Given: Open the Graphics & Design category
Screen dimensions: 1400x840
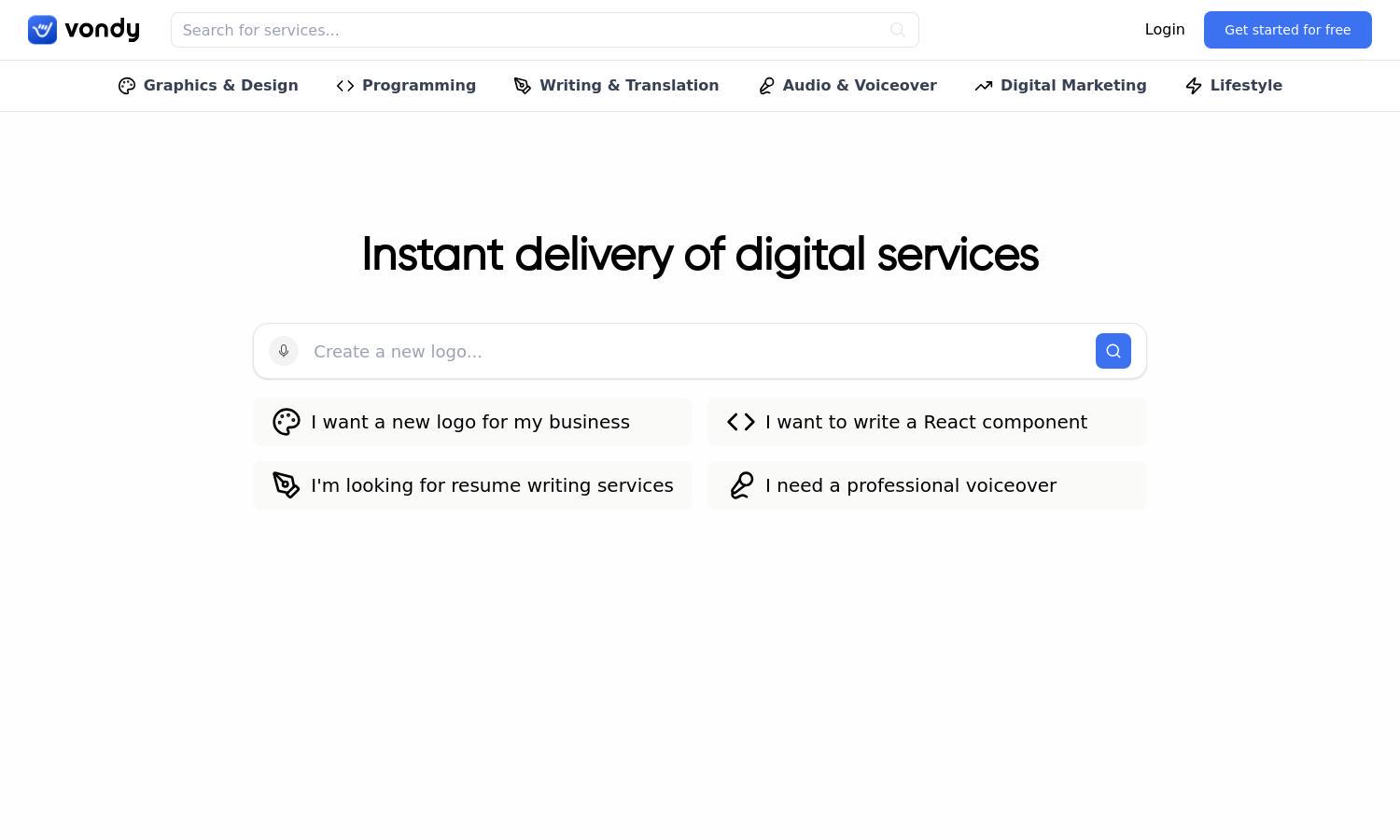Looking at the screenshot, I should (208, 86).
